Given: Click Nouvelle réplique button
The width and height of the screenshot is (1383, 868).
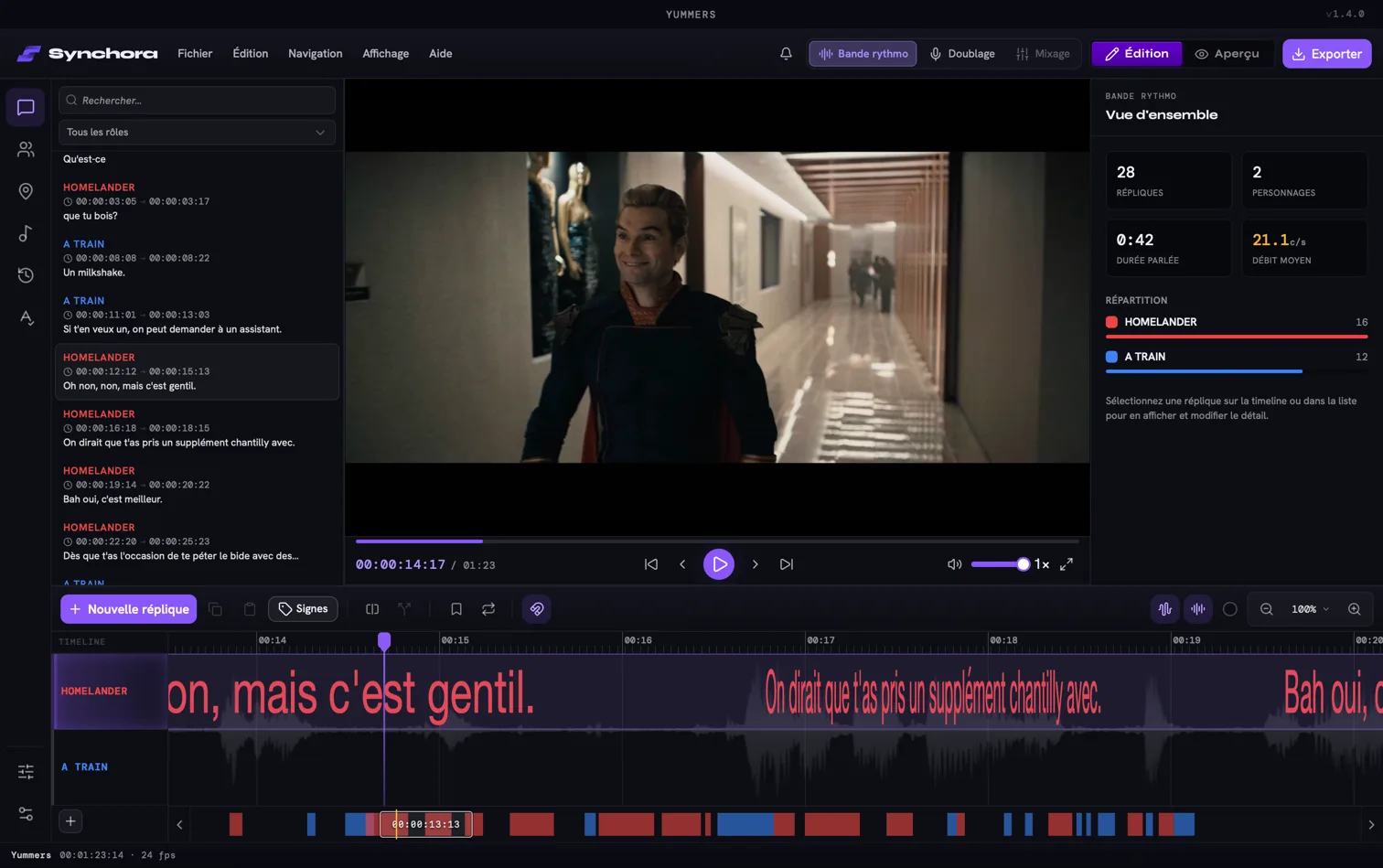Looking at the screenshot, I should (x=129, y=609).
